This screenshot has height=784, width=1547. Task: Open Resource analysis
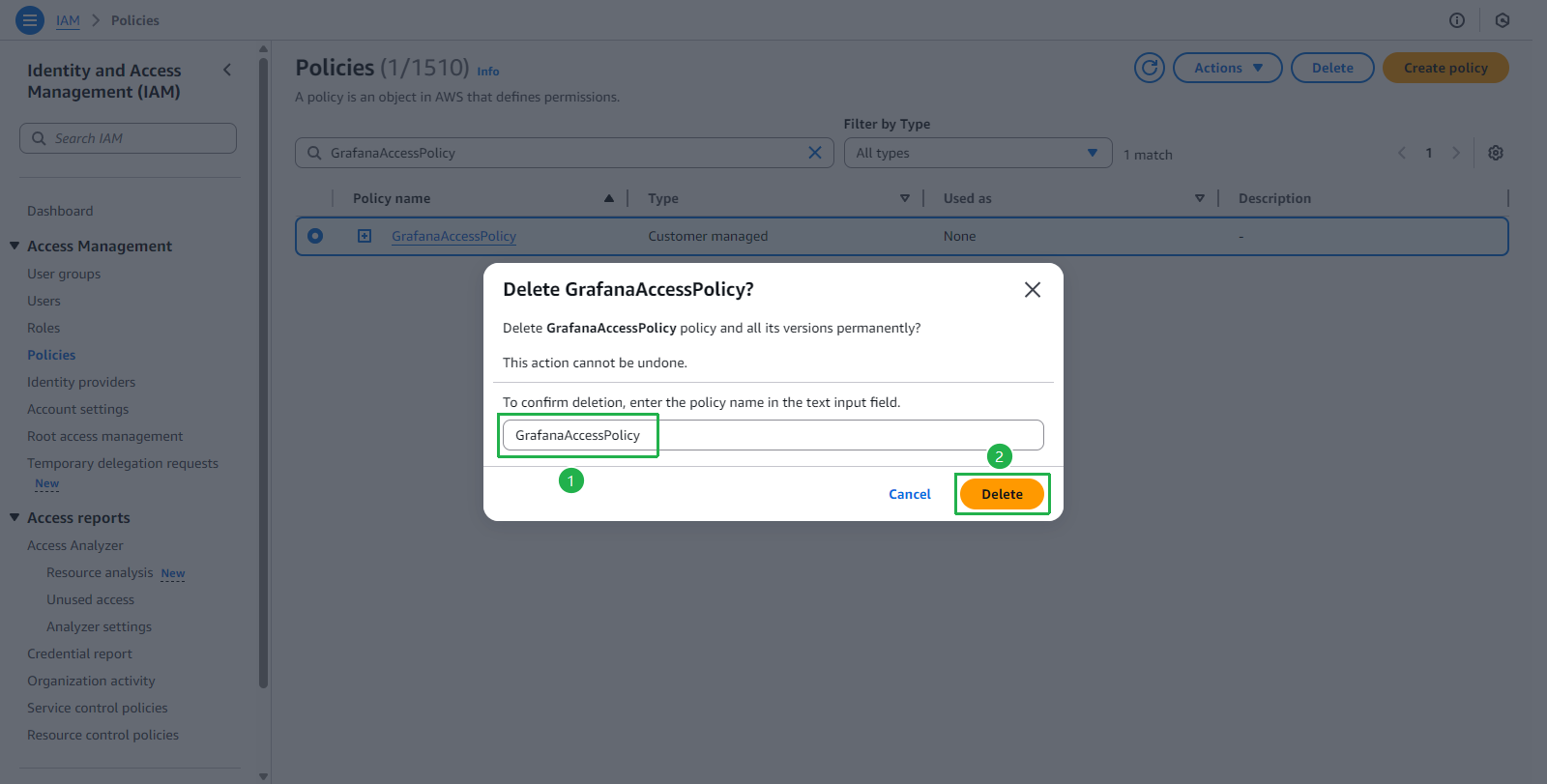[x=100, y=572]
